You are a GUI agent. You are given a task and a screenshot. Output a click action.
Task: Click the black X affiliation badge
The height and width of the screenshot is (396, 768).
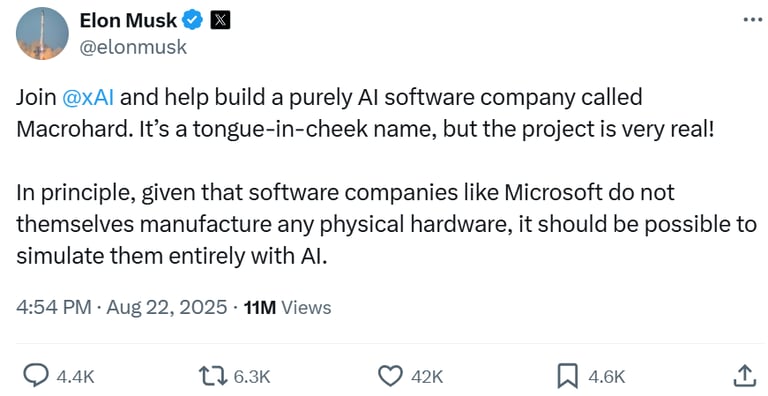point(220,21)
